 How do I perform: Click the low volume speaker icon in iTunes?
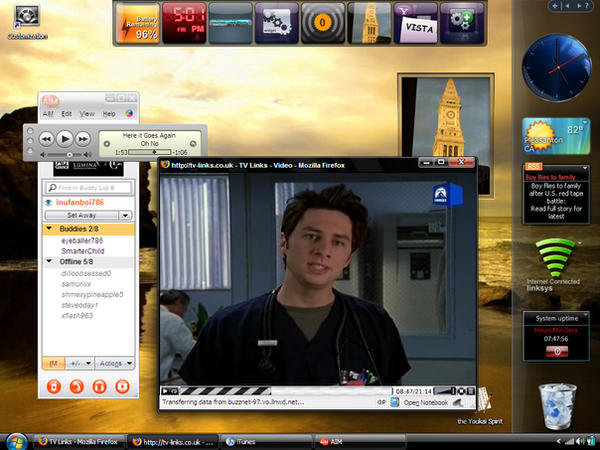tap(43, 155)
